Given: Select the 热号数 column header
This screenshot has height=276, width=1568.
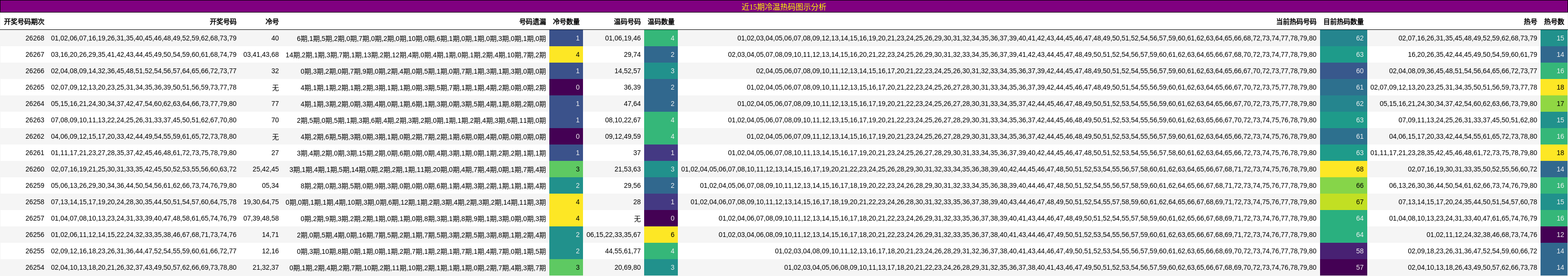Looking at the screenshot, I should pos(1554,22).
